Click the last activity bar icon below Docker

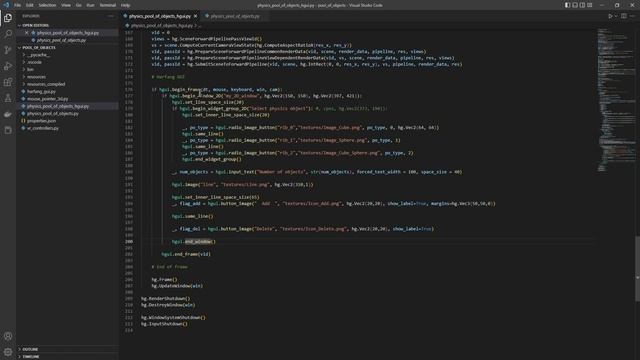pos(8,130)
